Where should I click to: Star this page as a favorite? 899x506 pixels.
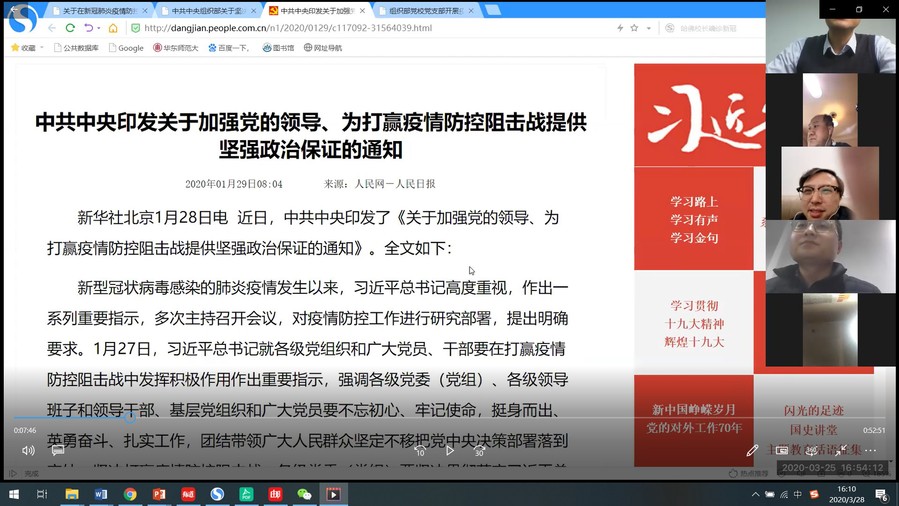tap(634, 28)
